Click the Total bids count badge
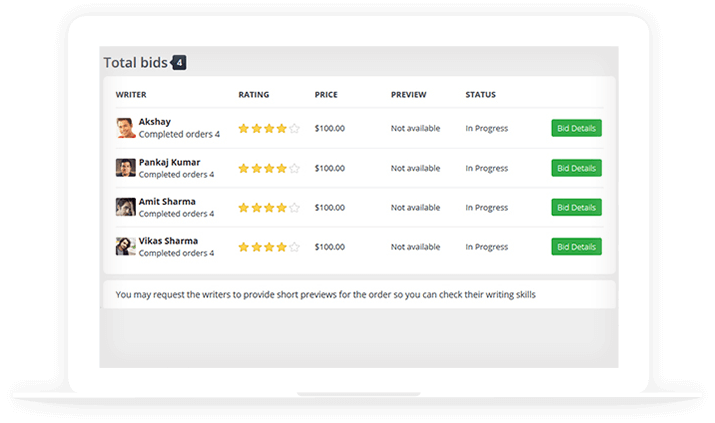715x423 pixels. point(179,62)
